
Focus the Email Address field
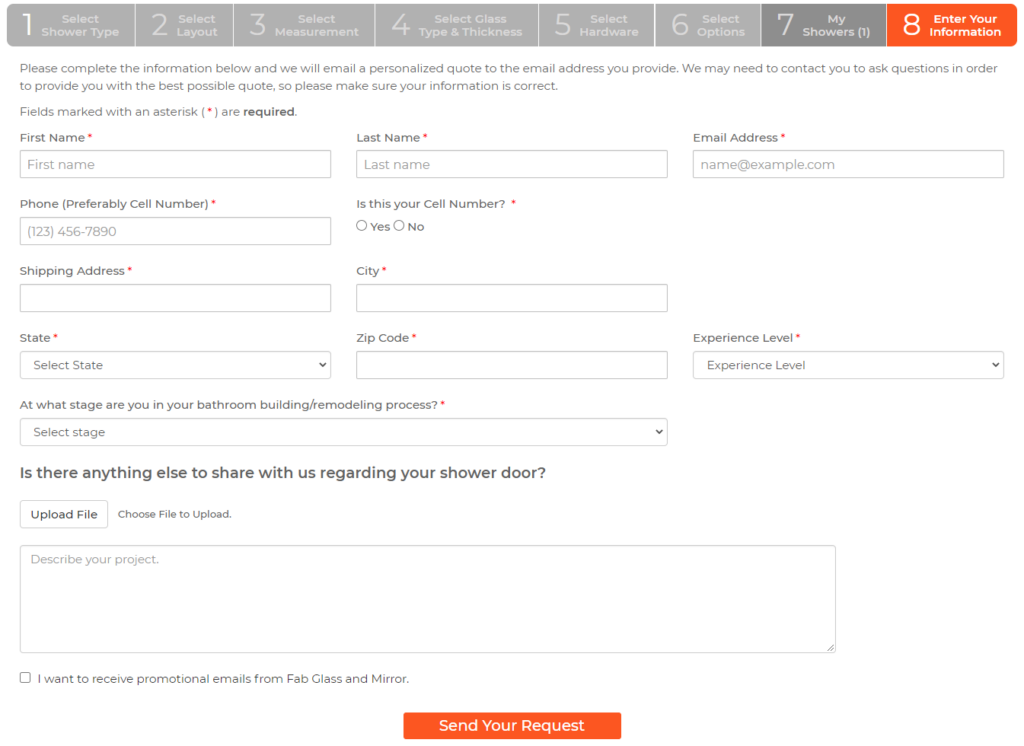point(848,164)
